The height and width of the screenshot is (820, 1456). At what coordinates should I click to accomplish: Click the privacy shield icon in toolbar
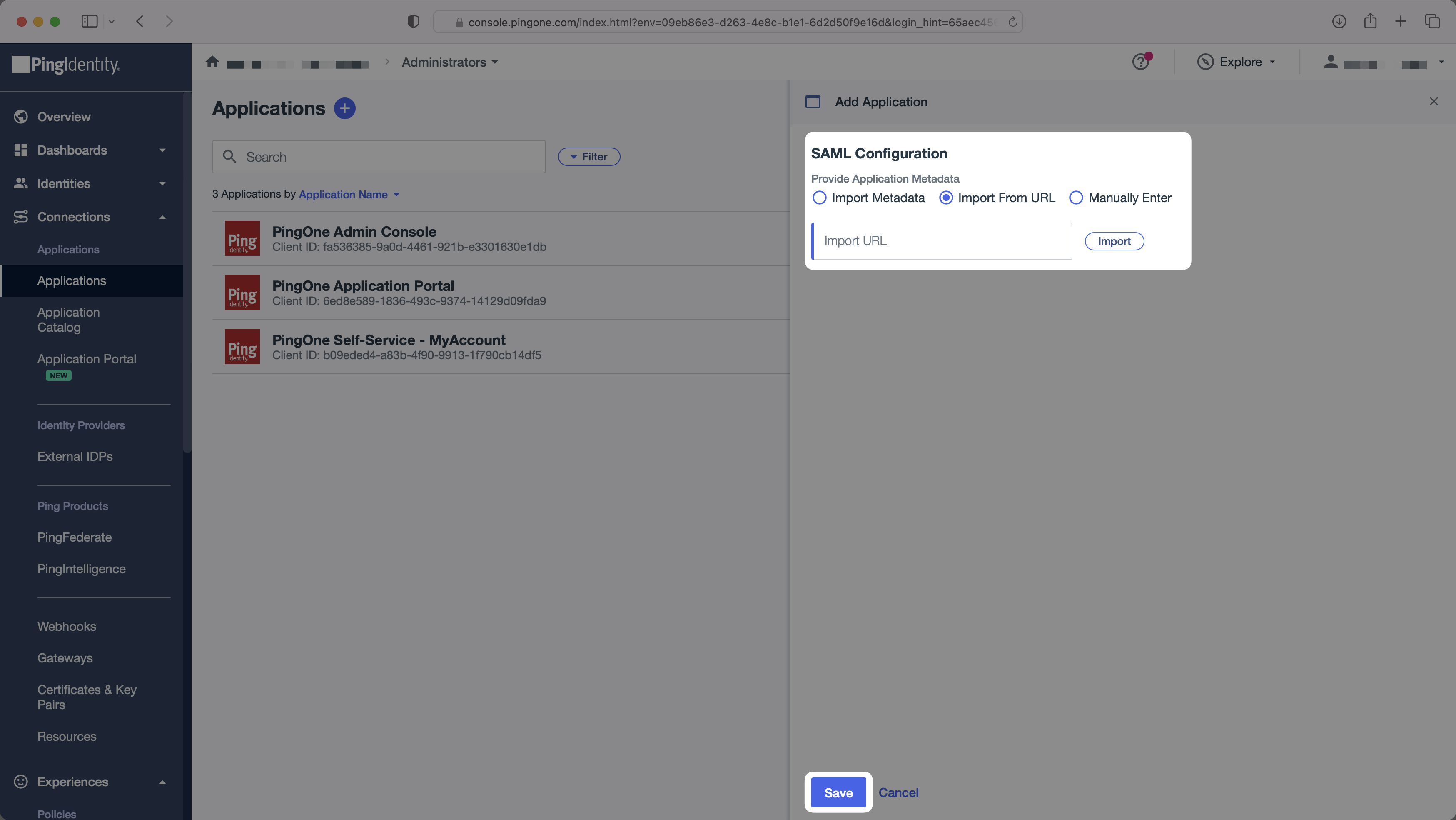tap(413, 22)
